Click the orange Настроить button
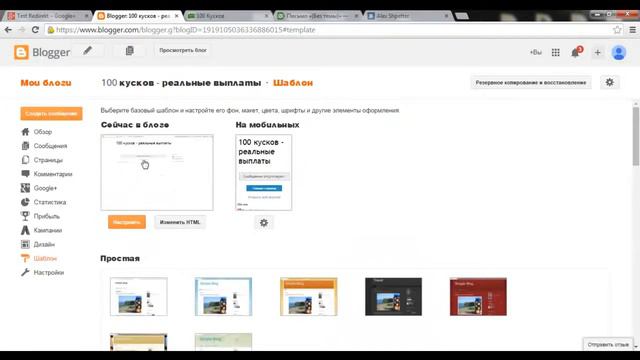 [x=127, y=222]
